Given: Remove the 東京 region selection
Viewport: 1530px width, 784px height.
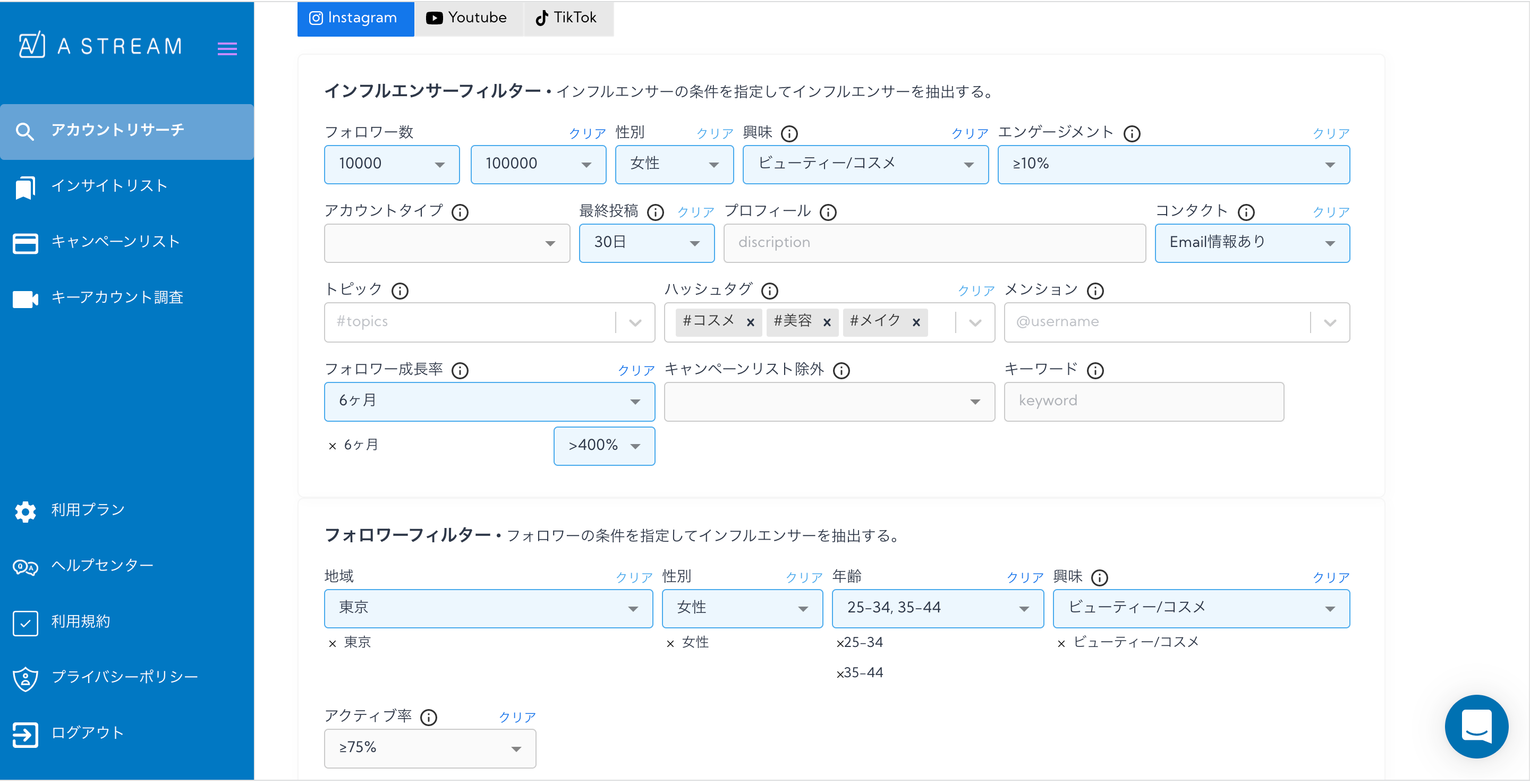Looking at the screenshot, I should click(333, 643).
